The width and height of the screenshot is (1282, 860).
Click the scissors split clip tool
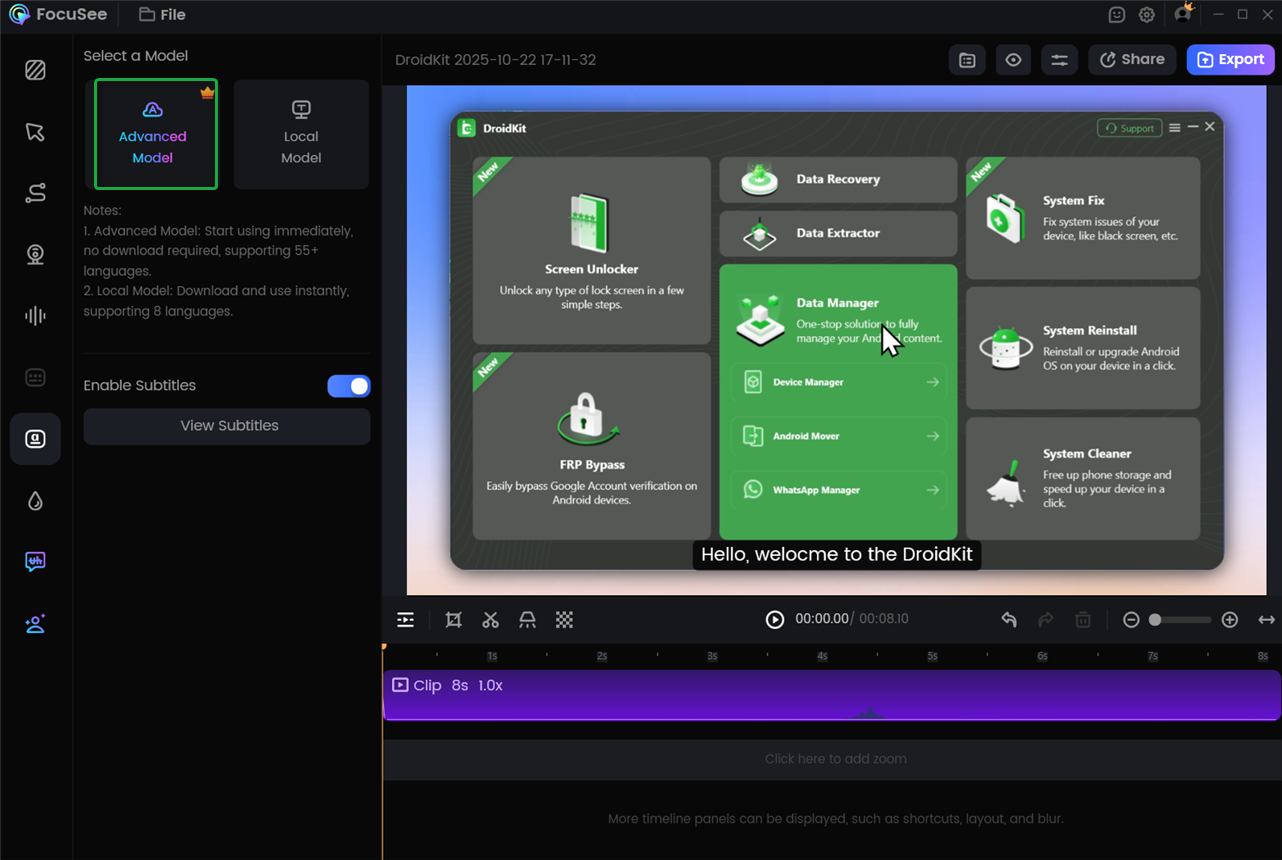[x=490, y=620]
